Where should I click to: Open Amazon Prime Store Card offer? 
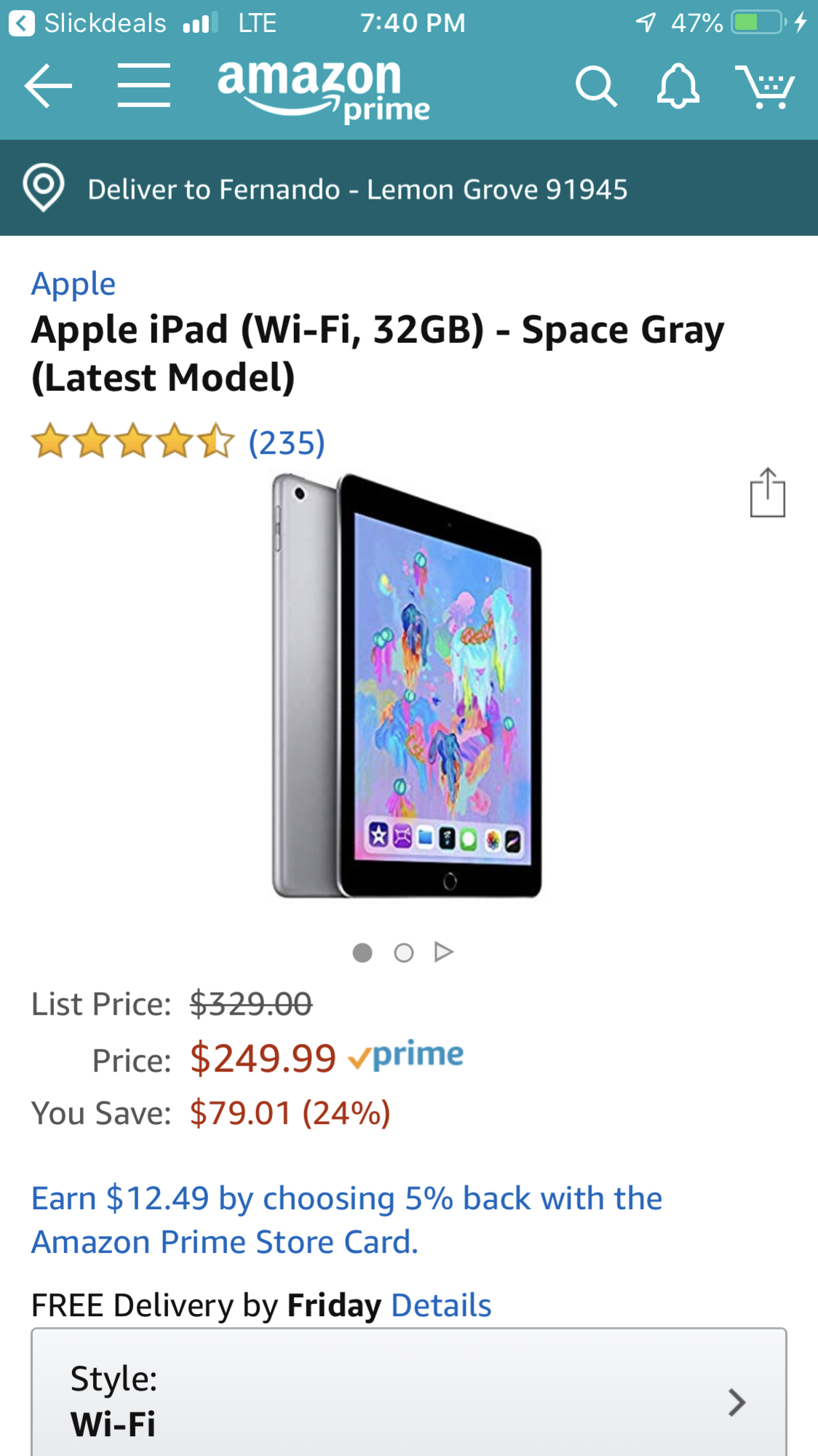click(346, 1220)
